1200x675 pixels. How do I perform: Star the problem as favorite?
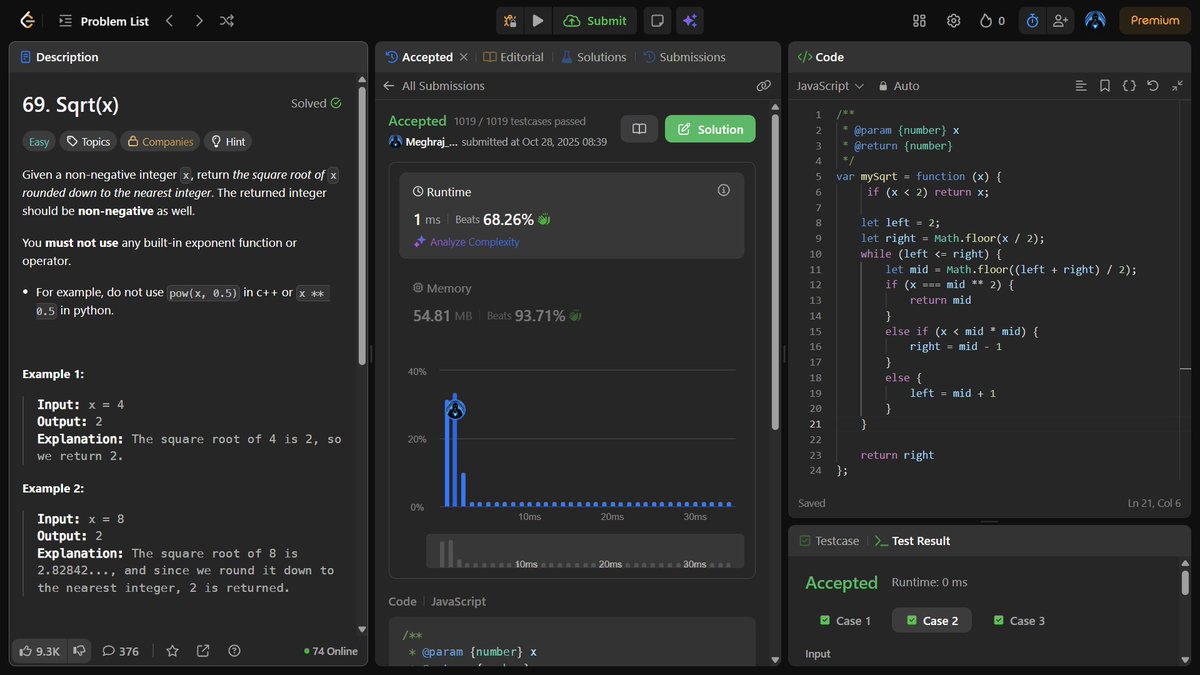172,651
